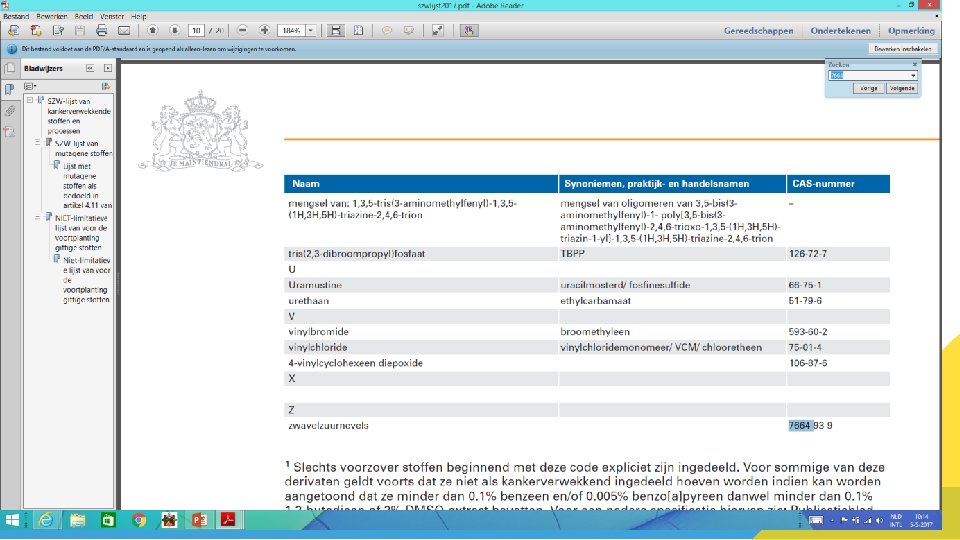Click the page number field showing 10
This screenshot has width=960, height=540.
coord(196,31)
